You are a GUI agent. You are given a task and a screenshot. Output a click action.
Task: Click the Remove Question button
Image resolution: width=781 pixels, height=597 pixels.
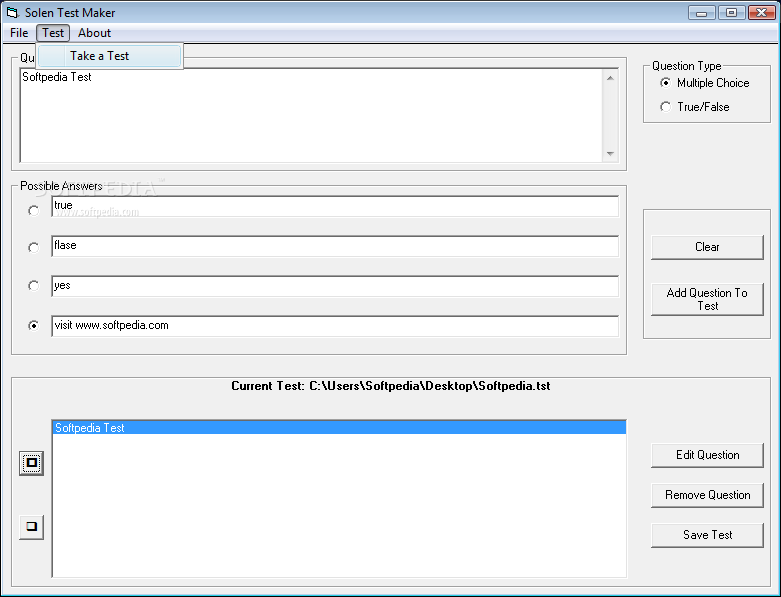707,495
